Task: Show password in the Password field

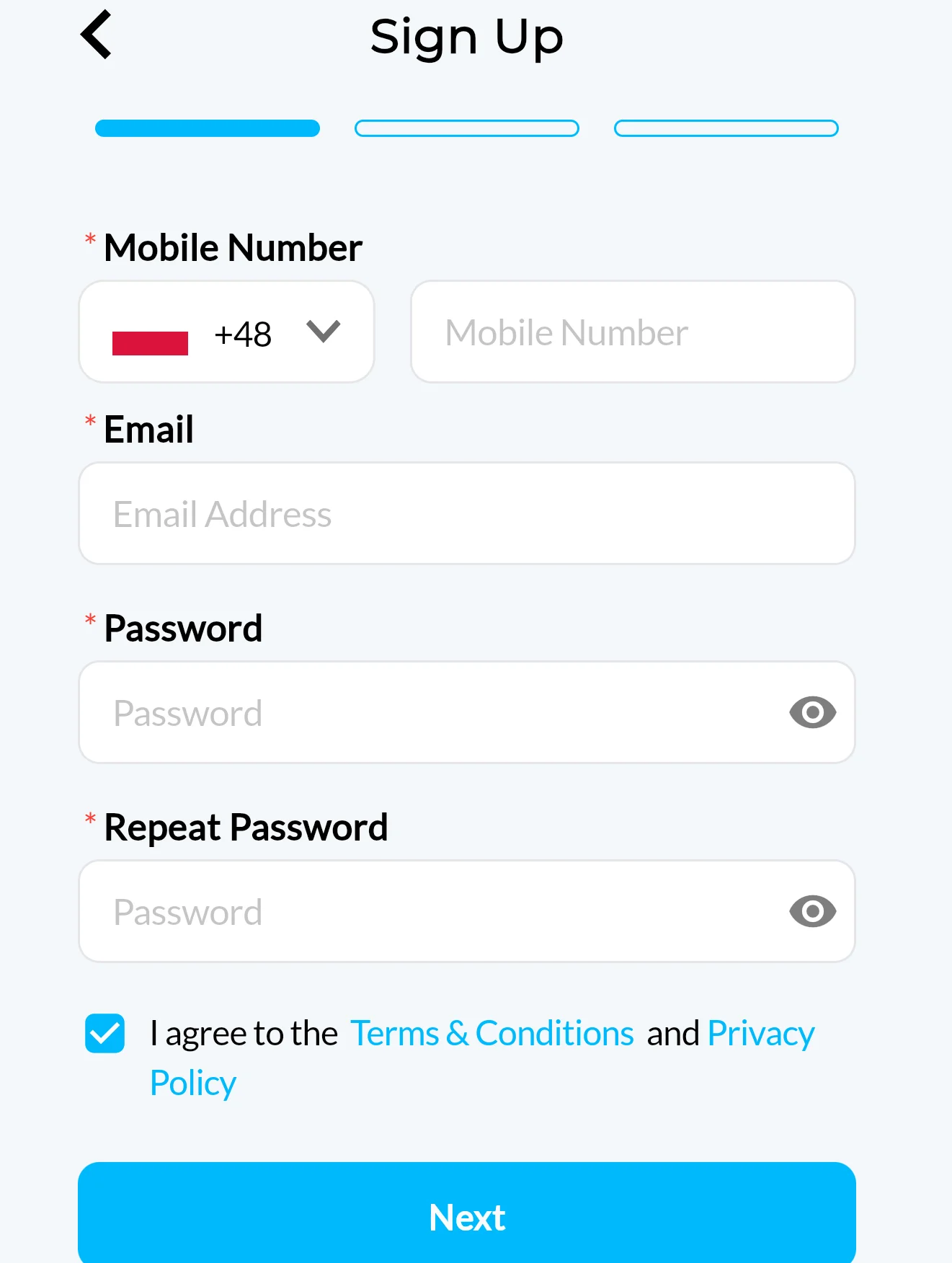Action: (x=812, y=713)
